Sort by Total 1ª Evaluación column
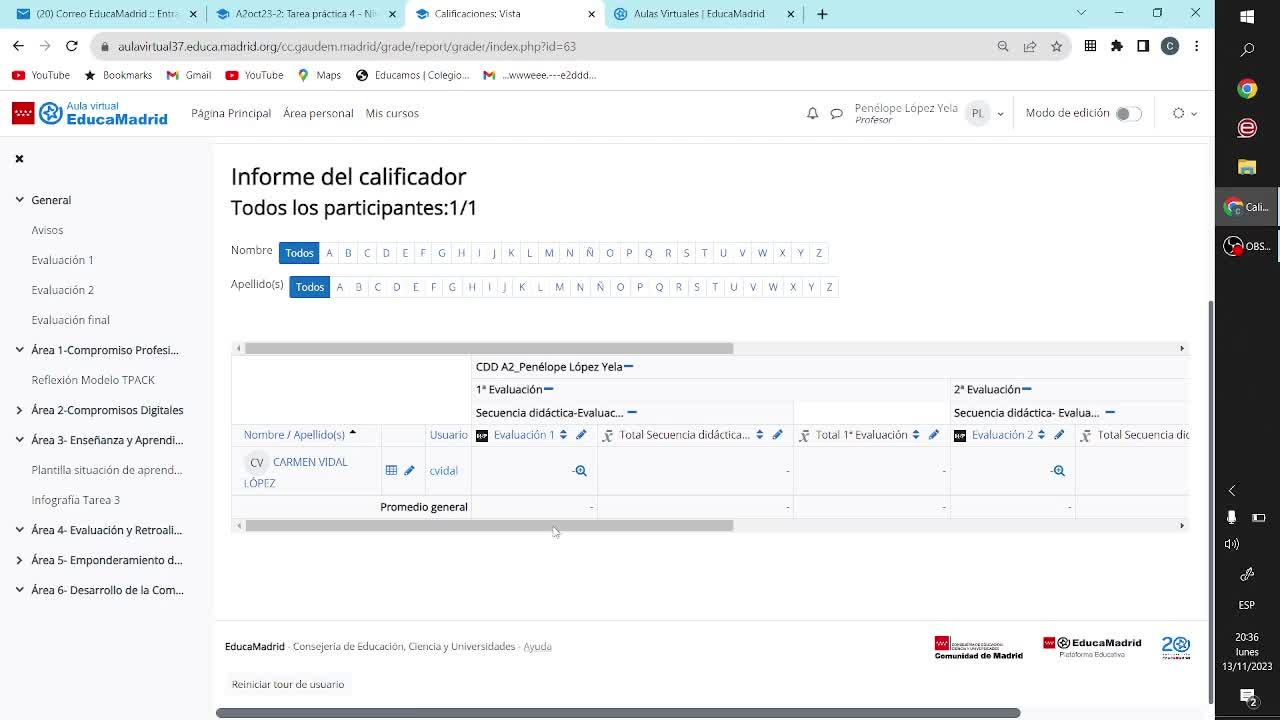This screenshot has width=1280, height=720. pyautogui.click(x=916, y=435)
